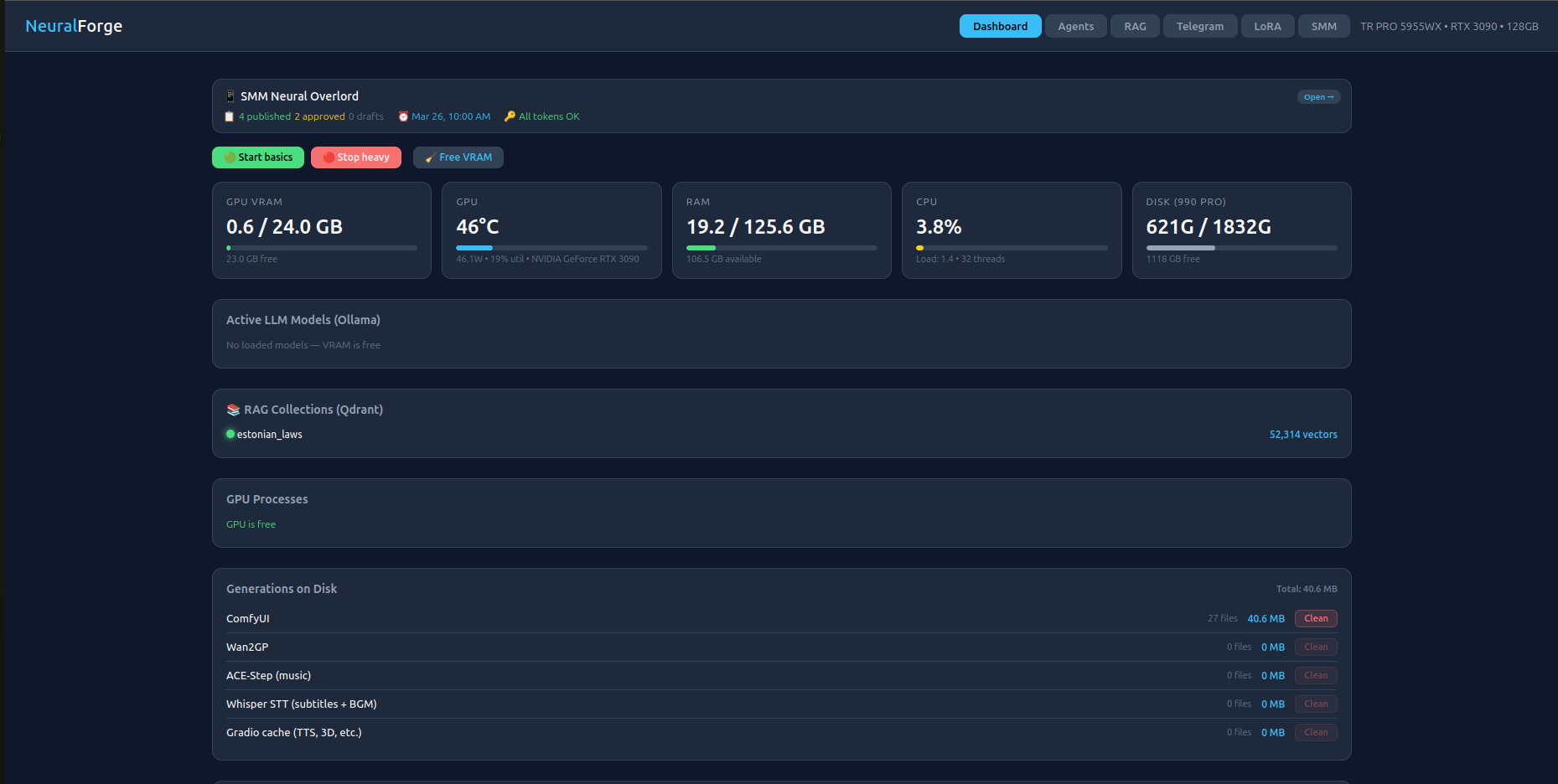Clean the Gradio cache generations
Image resolution: width=1558 pixels, height=784 pixels.
coord(1316,732)
